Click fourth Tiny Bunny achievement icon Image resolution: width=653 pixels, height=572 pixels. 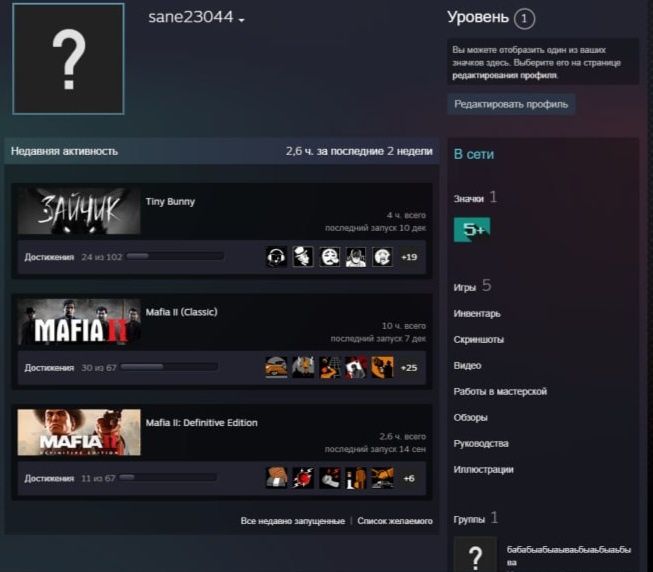pyautogui.click(x=356, y=257)
